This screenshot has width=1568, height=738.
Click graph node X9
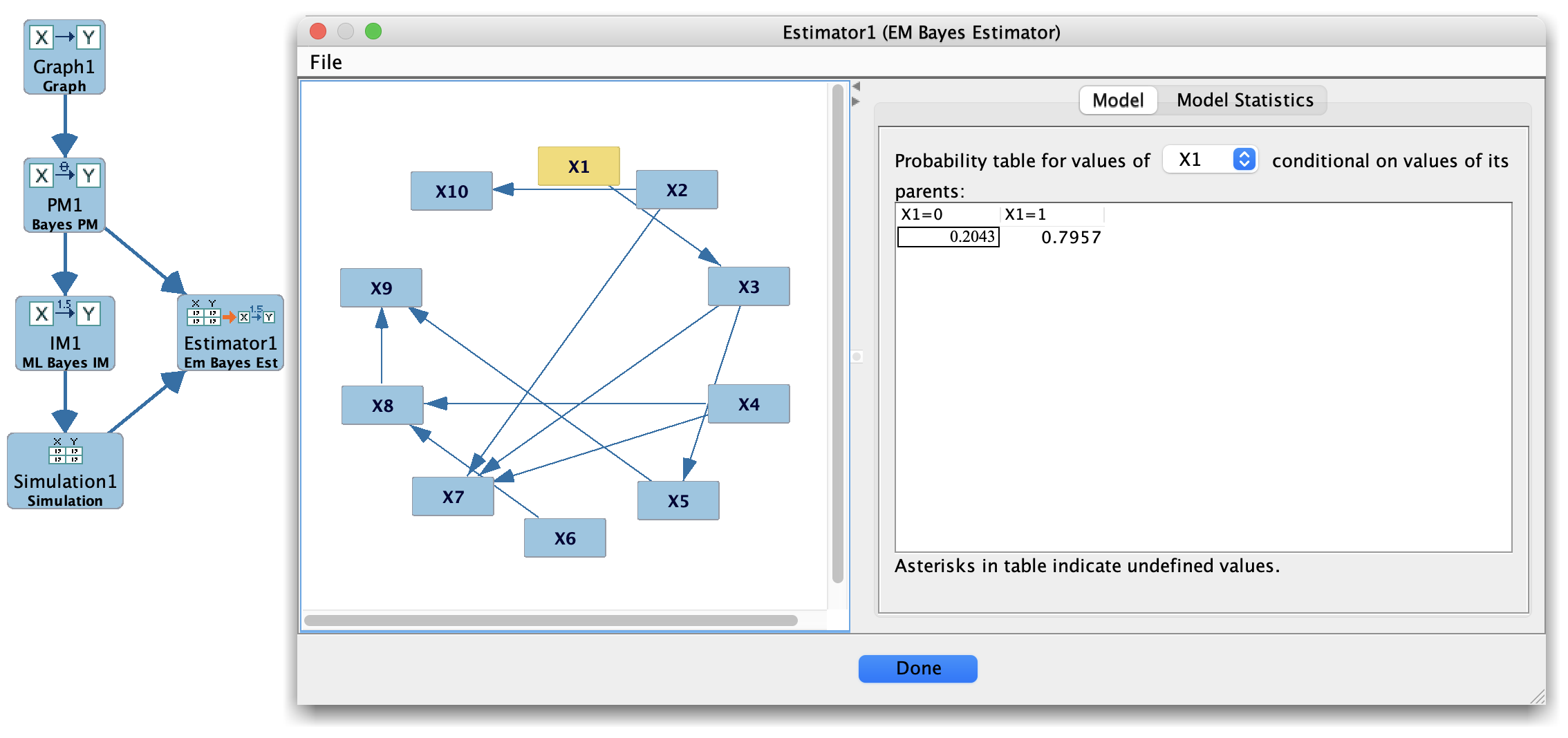pyautogui.click(x=381, y=288)
